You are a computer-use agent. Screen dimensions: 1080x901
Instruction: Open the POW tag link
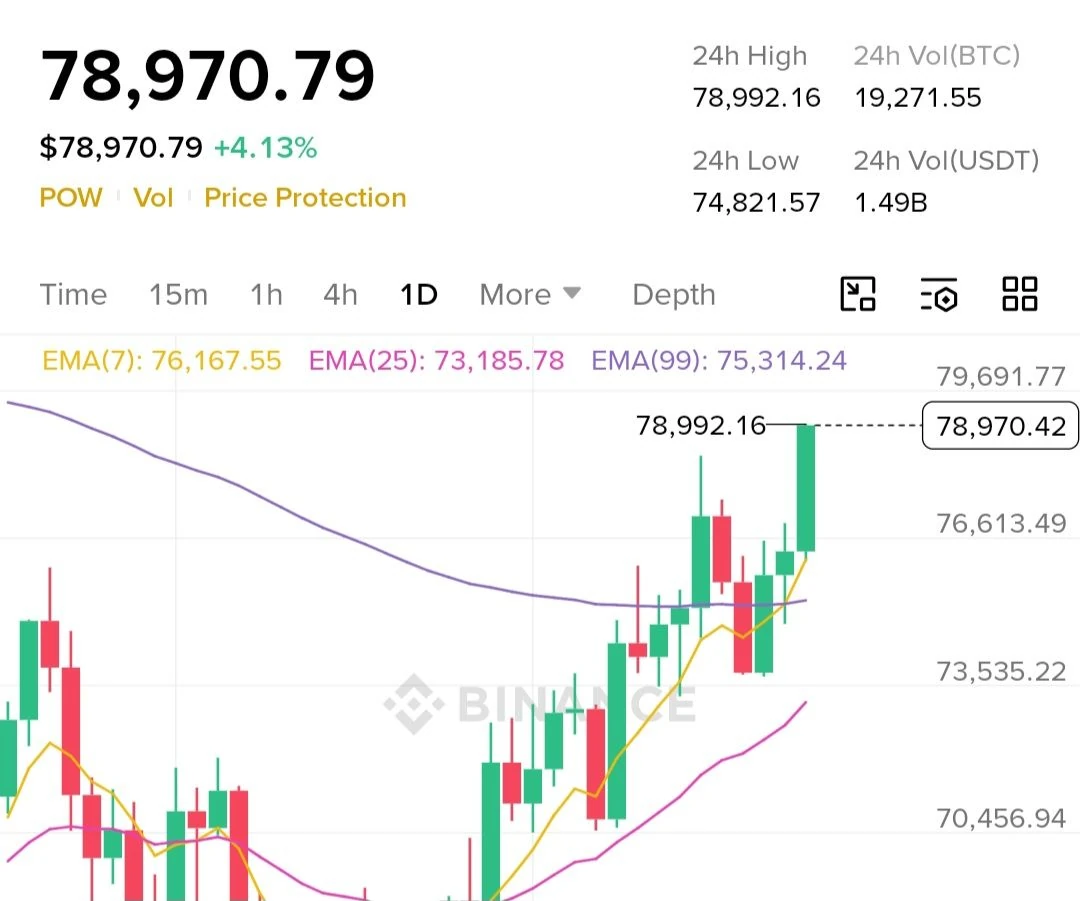[71, 198]
